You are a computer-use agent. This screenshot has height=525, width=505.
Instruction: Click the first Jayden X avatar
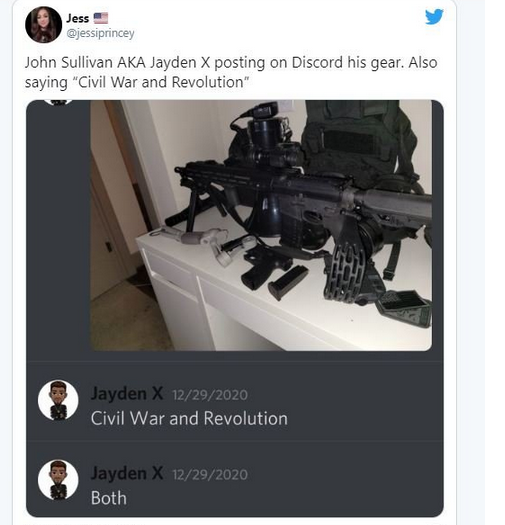[58, 400]
